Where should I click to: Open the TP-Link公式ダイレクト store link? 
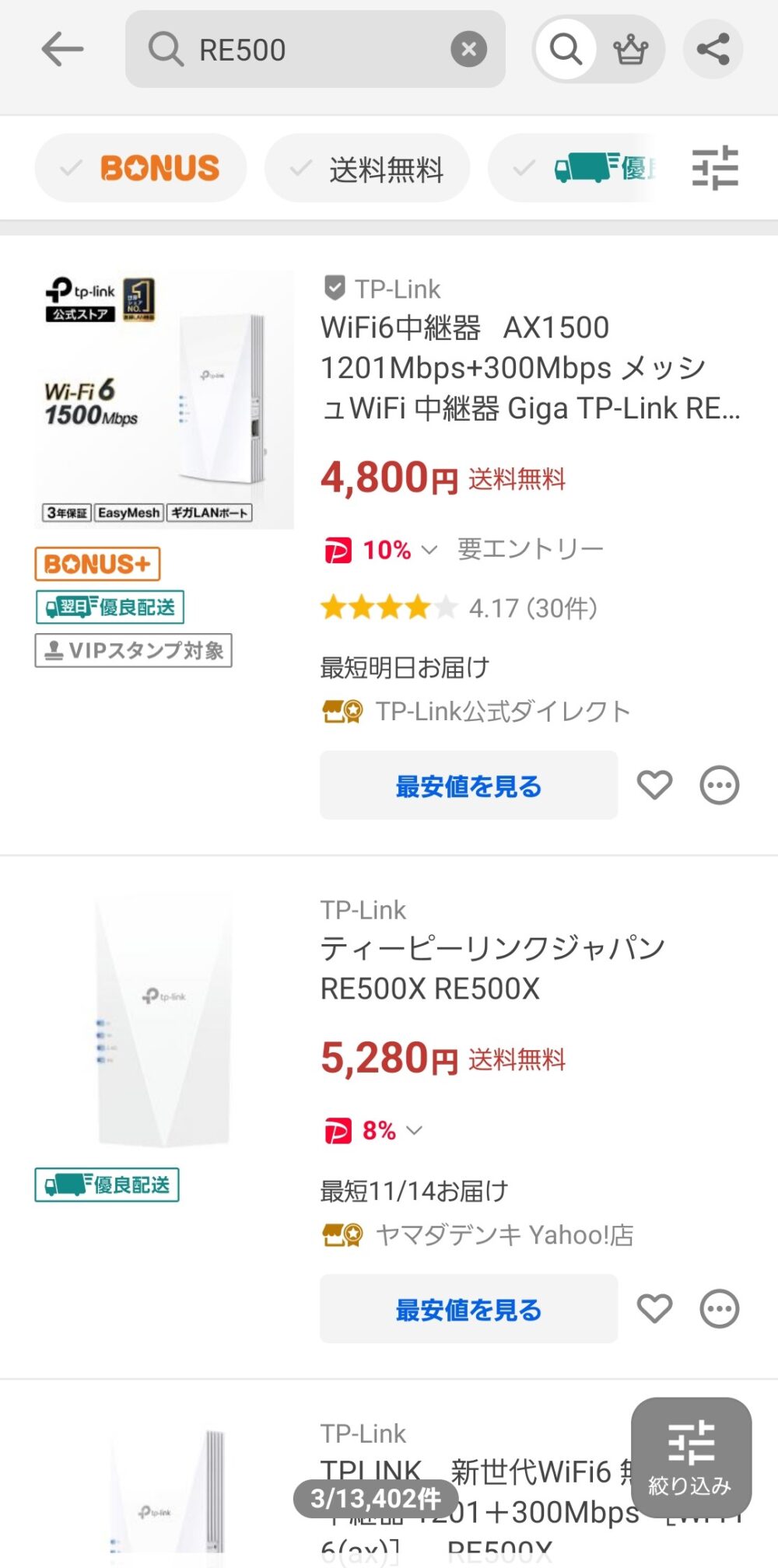(x=502, y=711)
